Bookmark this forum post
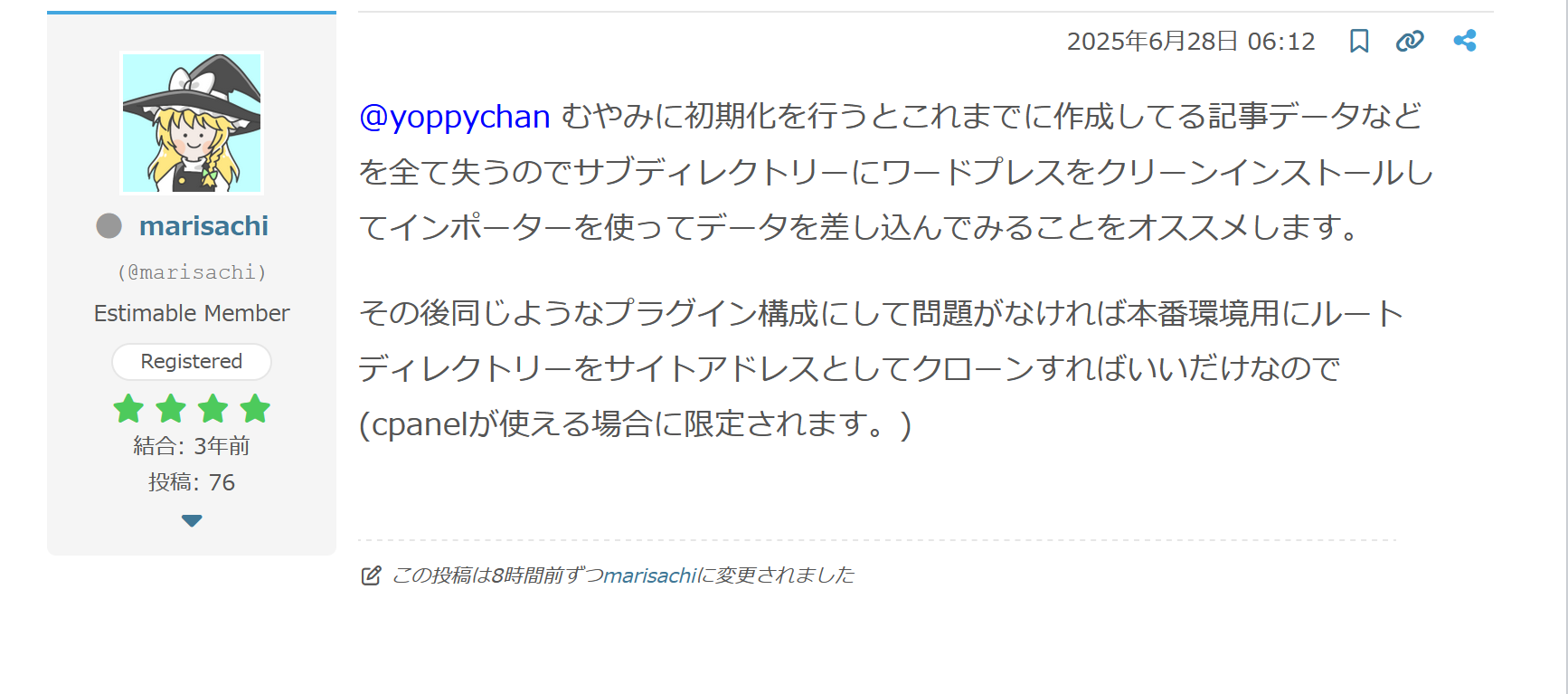The image size is (1568, 694). pos(1358,41)
